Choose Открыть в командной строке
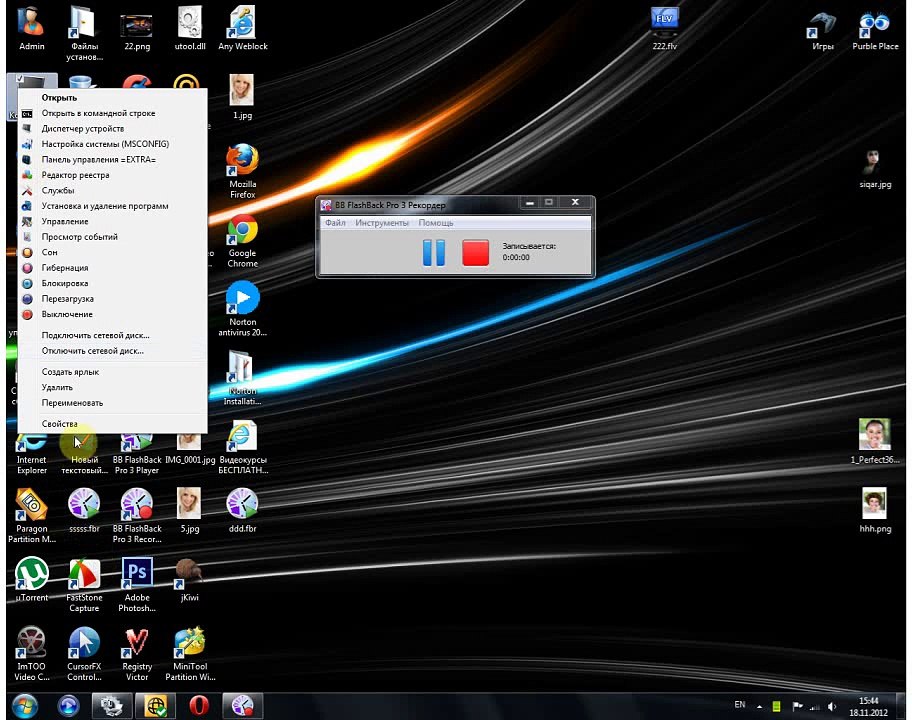Viewport: 912px width, 720px height. click(x=112, y=113)
